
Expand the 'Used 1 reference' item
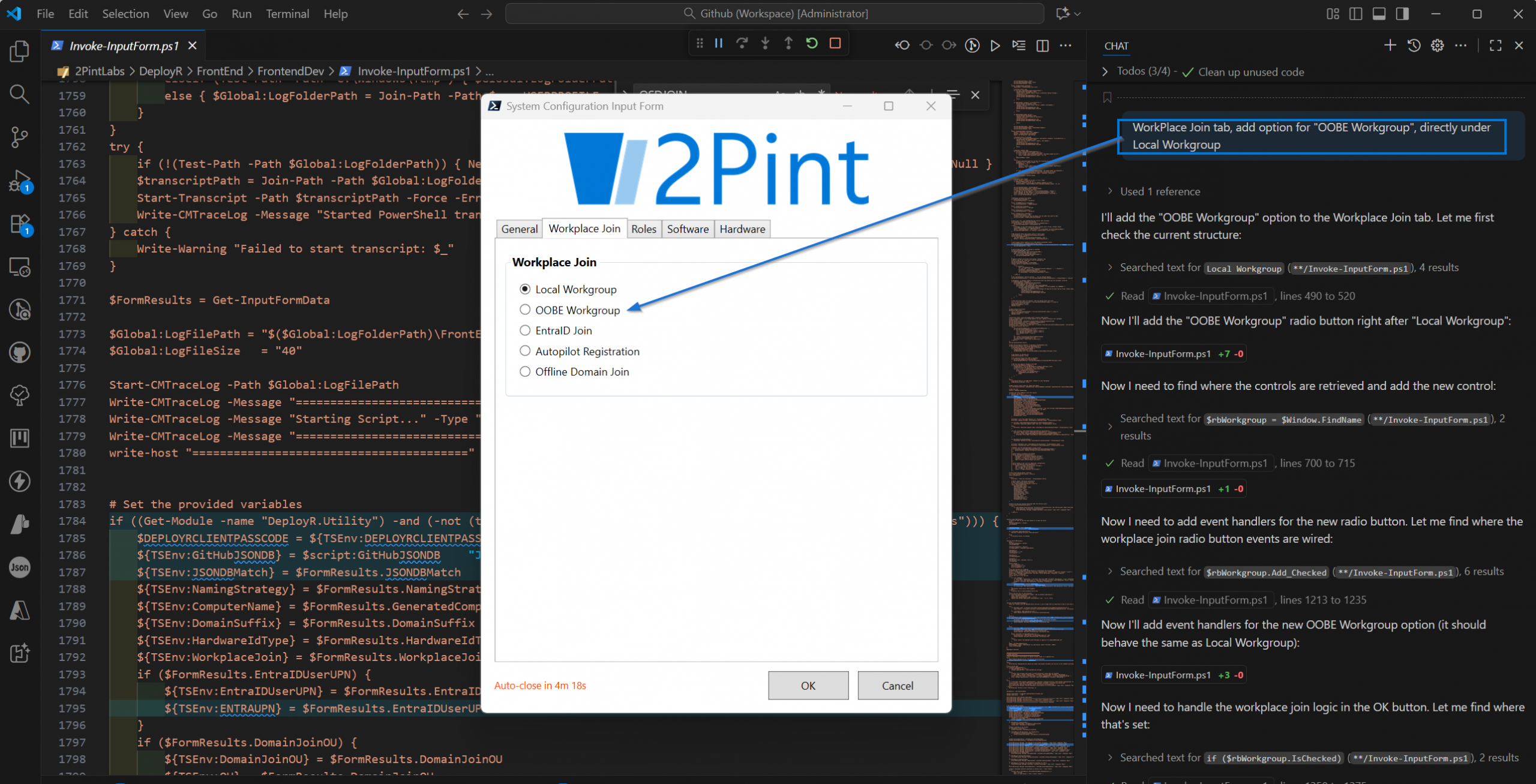tap(1110, 191)
